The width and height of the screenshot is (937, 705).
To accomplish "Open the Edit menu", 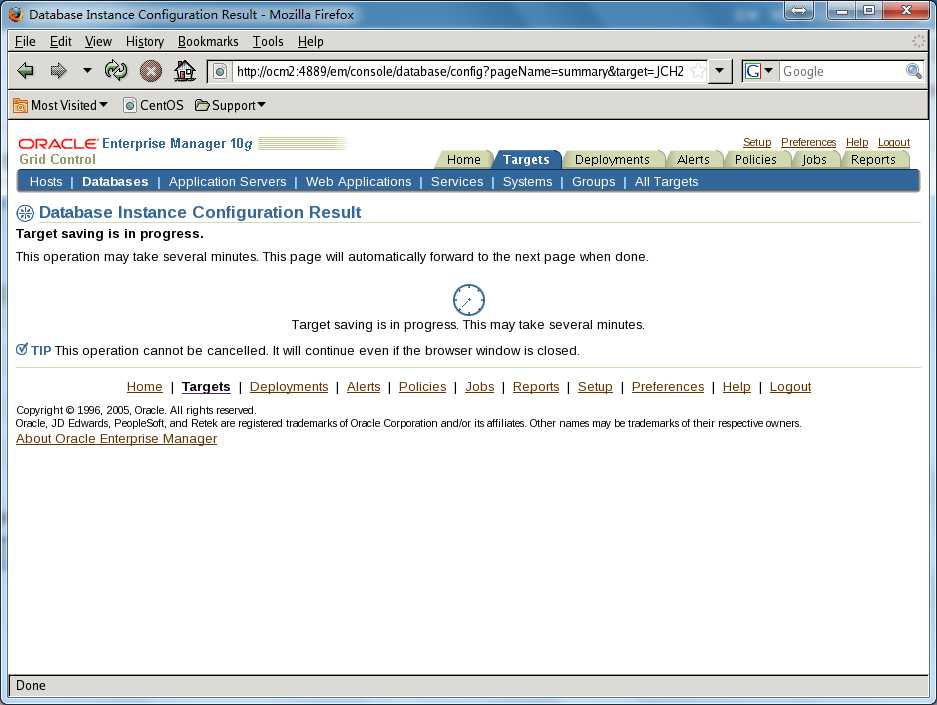I will click(x=60, y=41).
